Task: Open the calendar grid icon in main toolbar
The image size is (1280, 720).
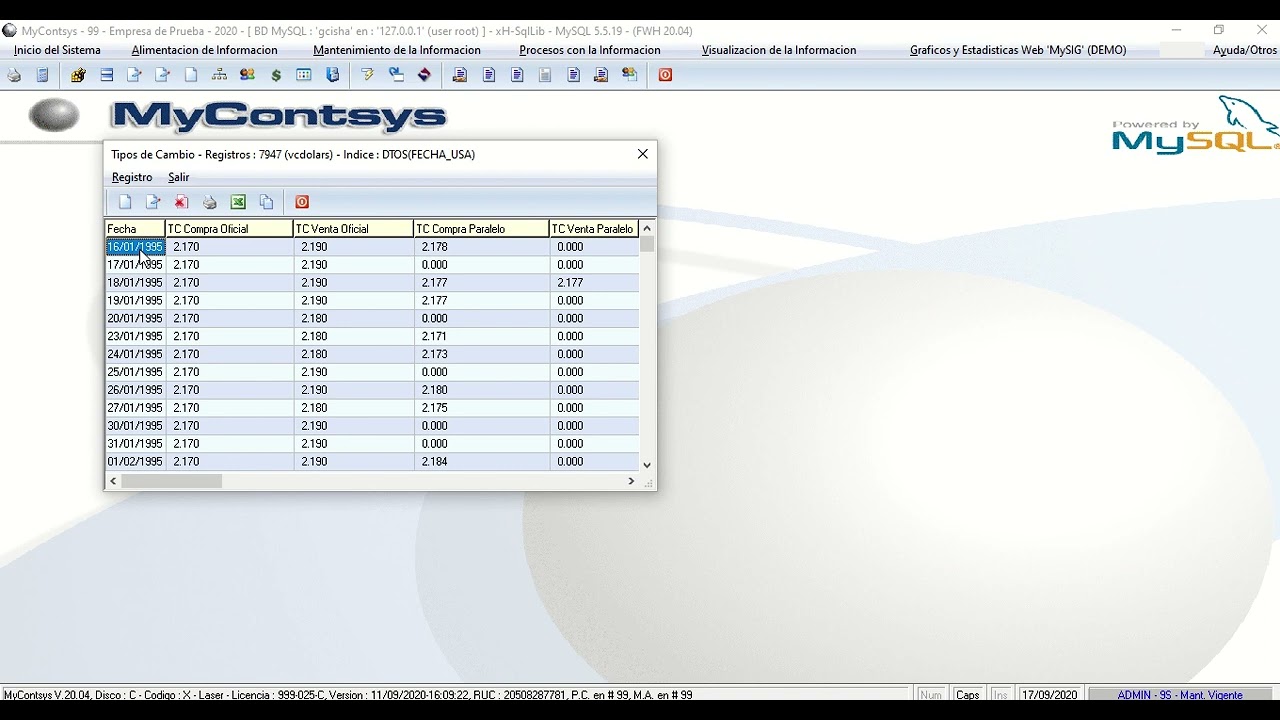Action: [304, 75]
